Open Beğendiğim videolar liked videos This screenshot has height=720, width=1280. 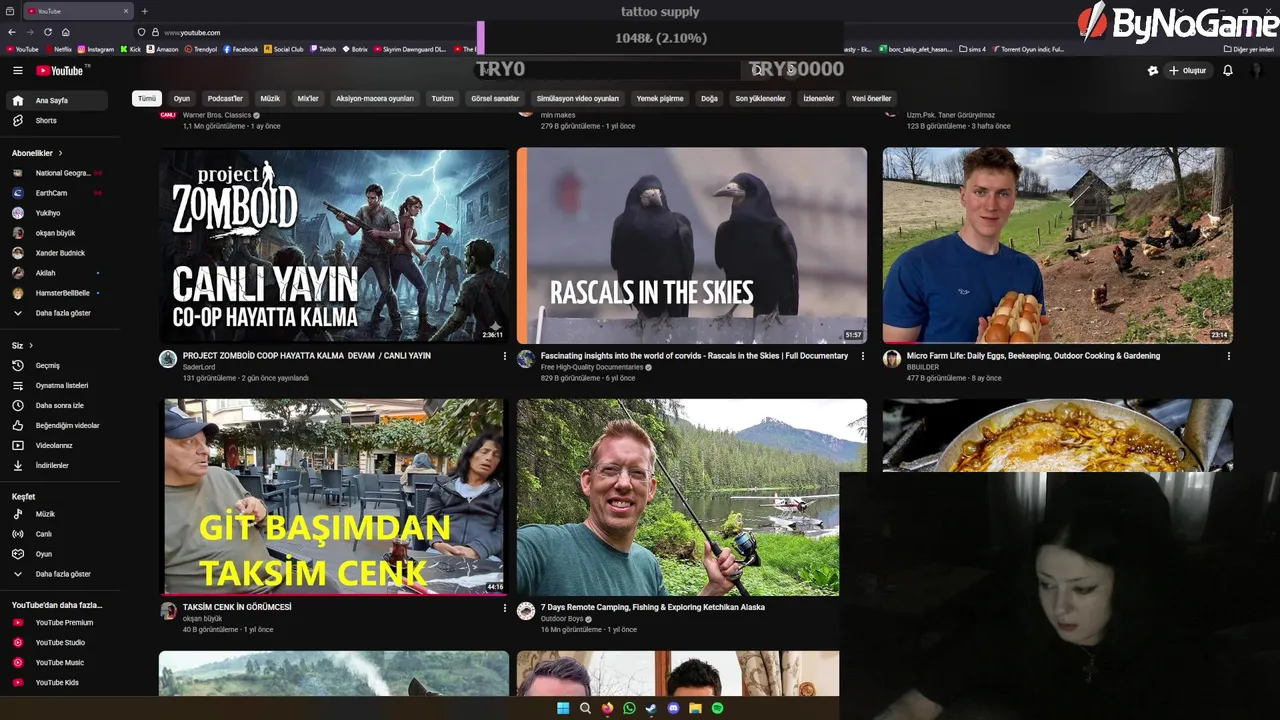tap(55, 426)
